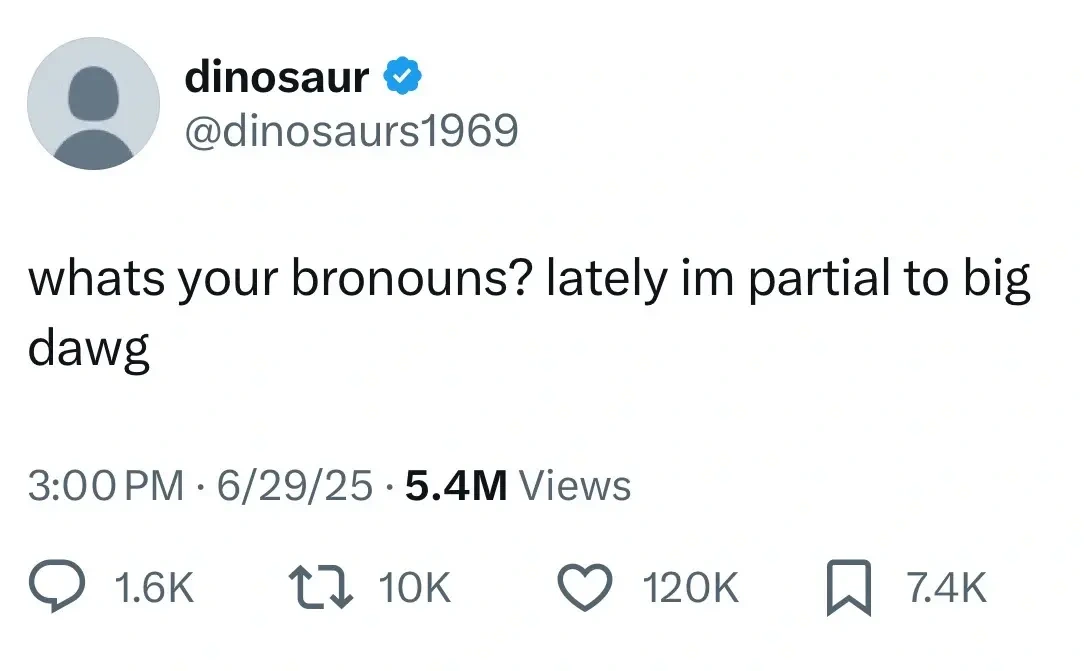
Task: Click the repost arrows icon
Action: coord(321,587)
